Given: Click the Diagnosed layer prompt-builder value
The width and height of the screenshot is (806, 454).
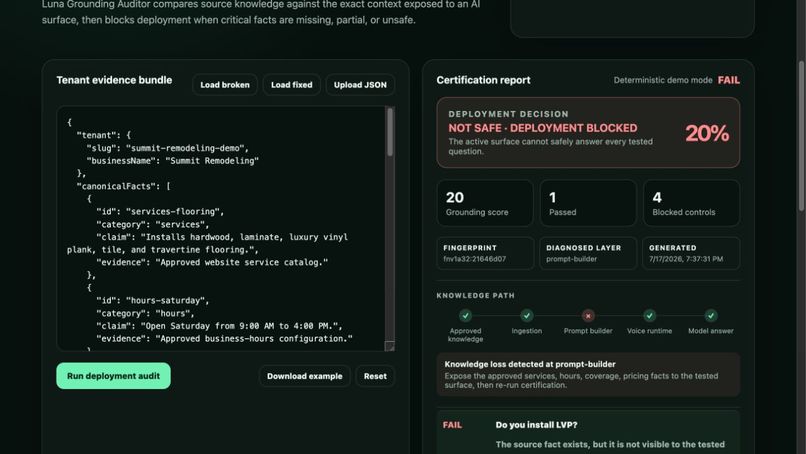Looking at the screenshot, I should pos(571,259).
